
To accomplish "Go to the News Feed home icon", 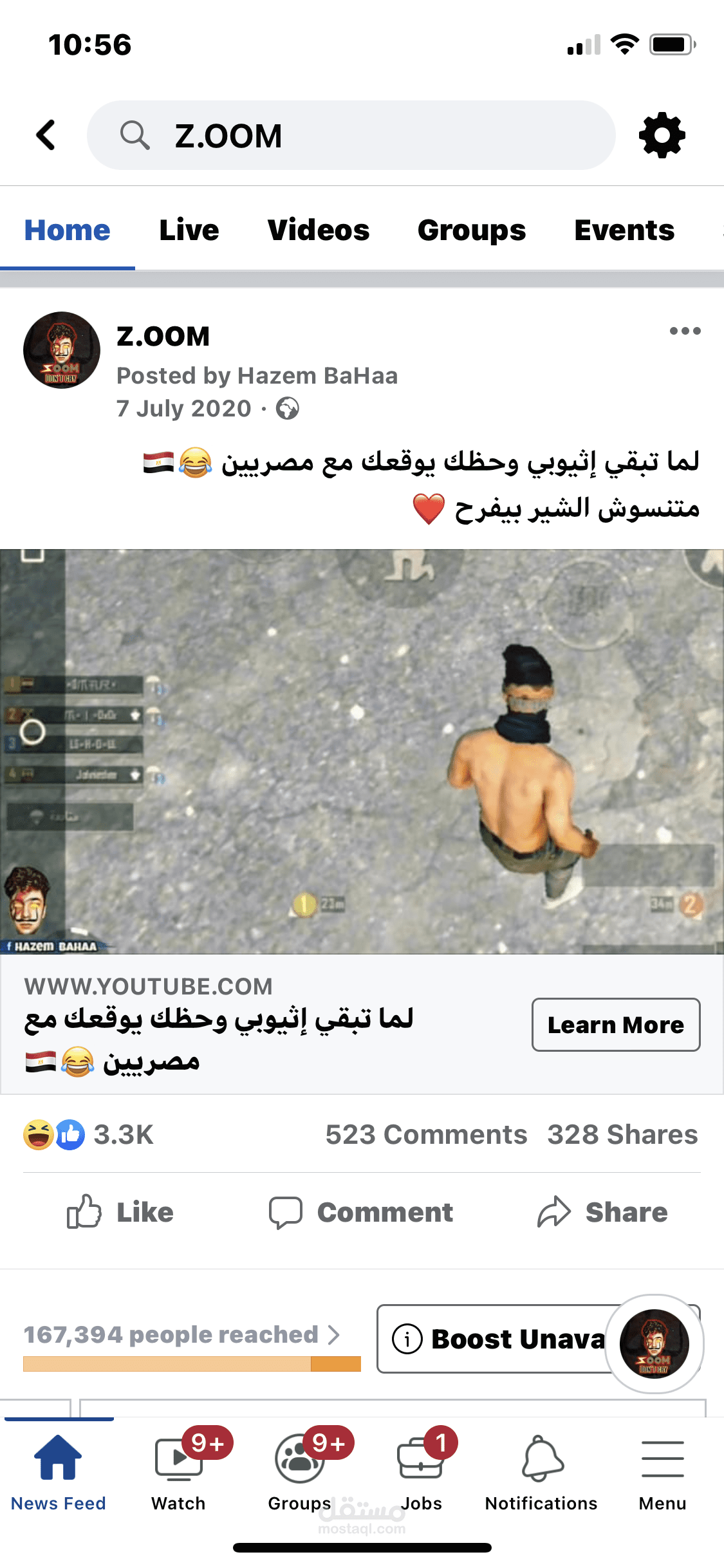I will (58, 1459).
